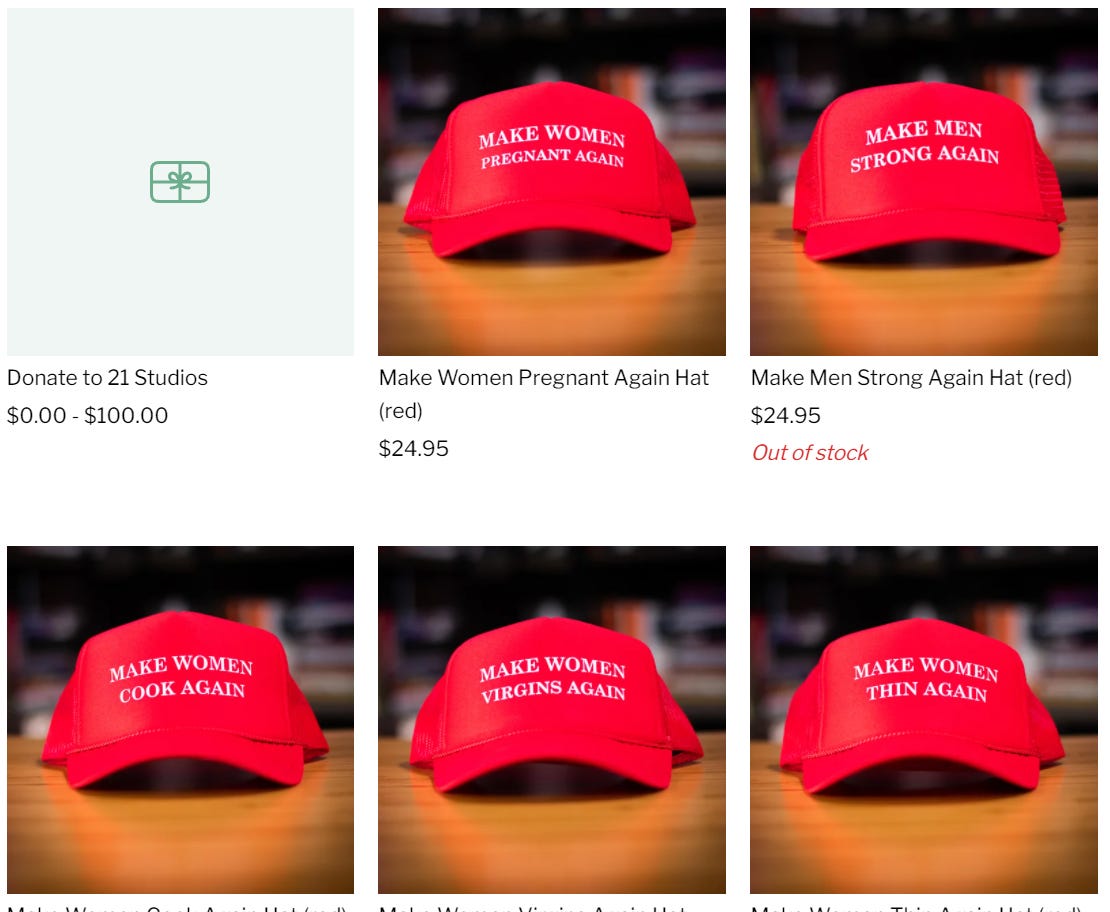This screenshot has height=912, width=1110.
Task: Open Make Women Virgins Again hat image
Action: click(551, 719)
